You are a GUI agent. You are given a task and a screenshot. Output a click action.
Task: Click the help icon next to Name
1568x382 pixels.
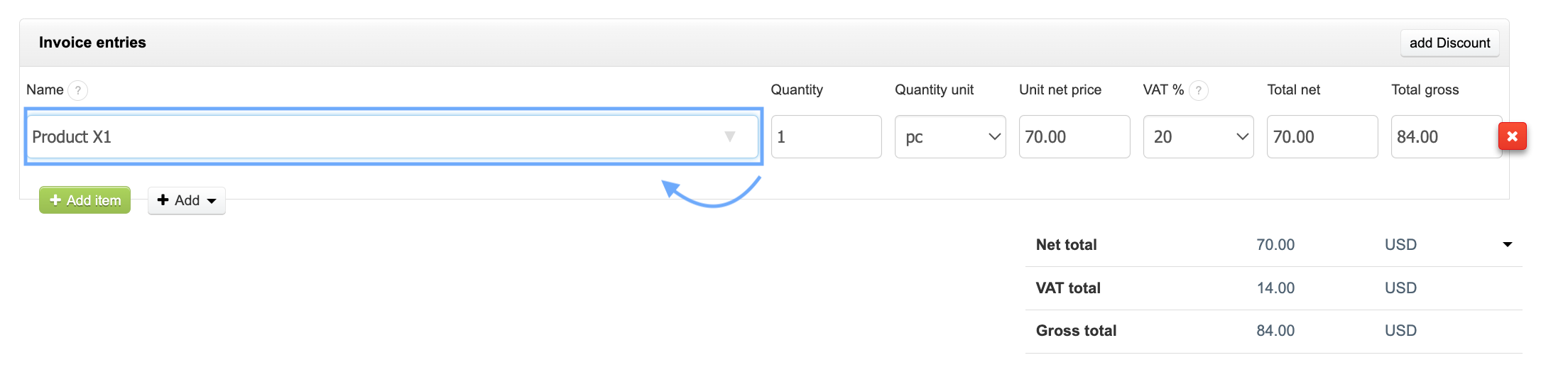click(77, 90)
